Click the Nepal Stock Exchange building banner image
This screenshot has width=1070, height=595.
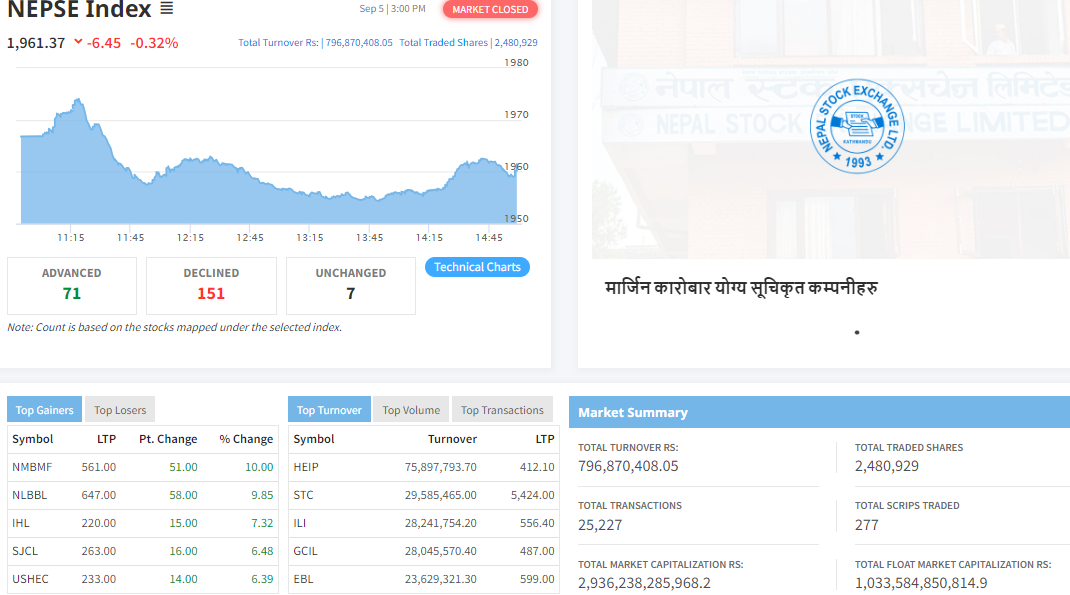(x=830, y=129)
